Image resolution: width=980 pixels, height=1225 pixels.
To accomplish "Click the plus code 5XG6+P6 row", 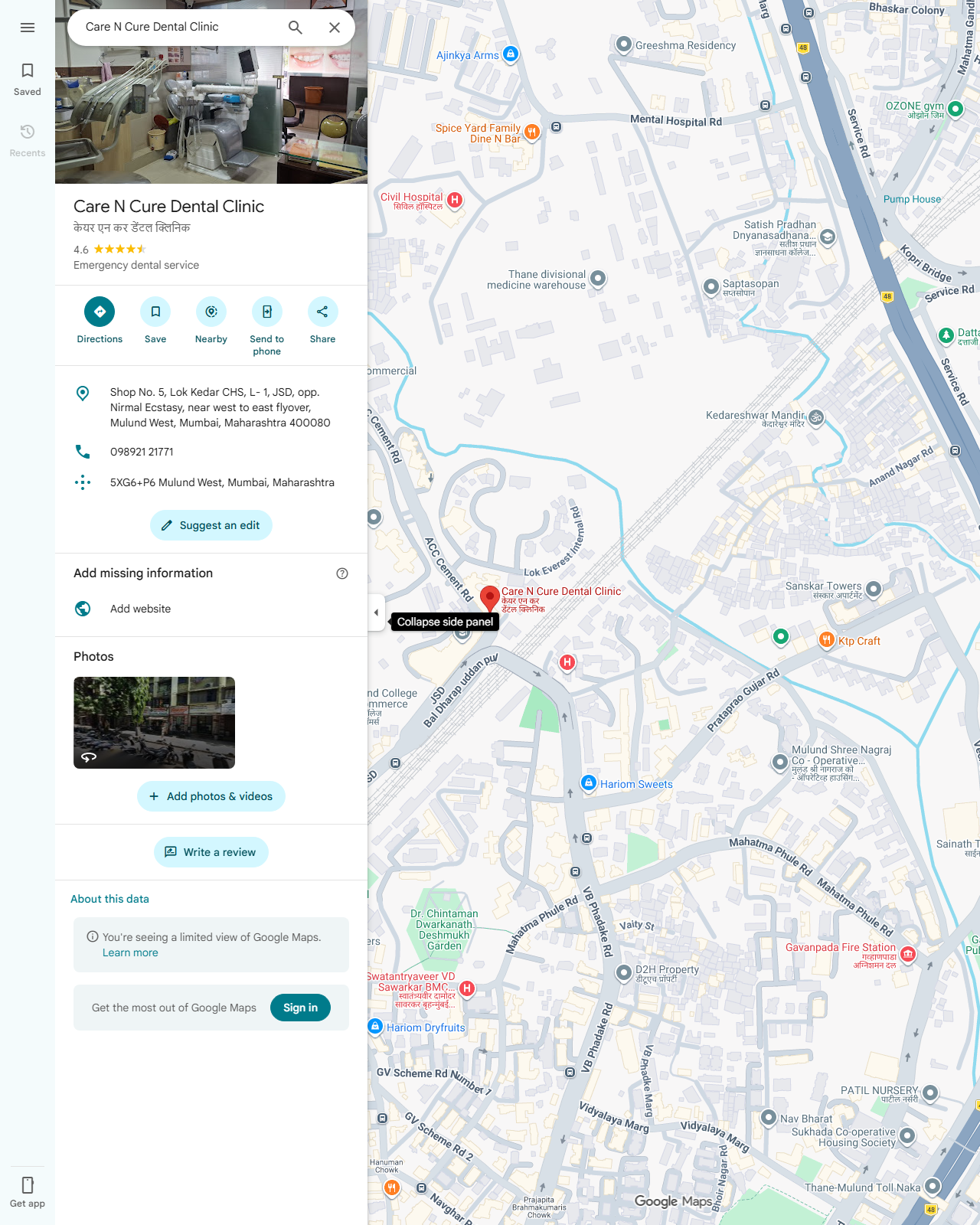I will pos(211,482).
